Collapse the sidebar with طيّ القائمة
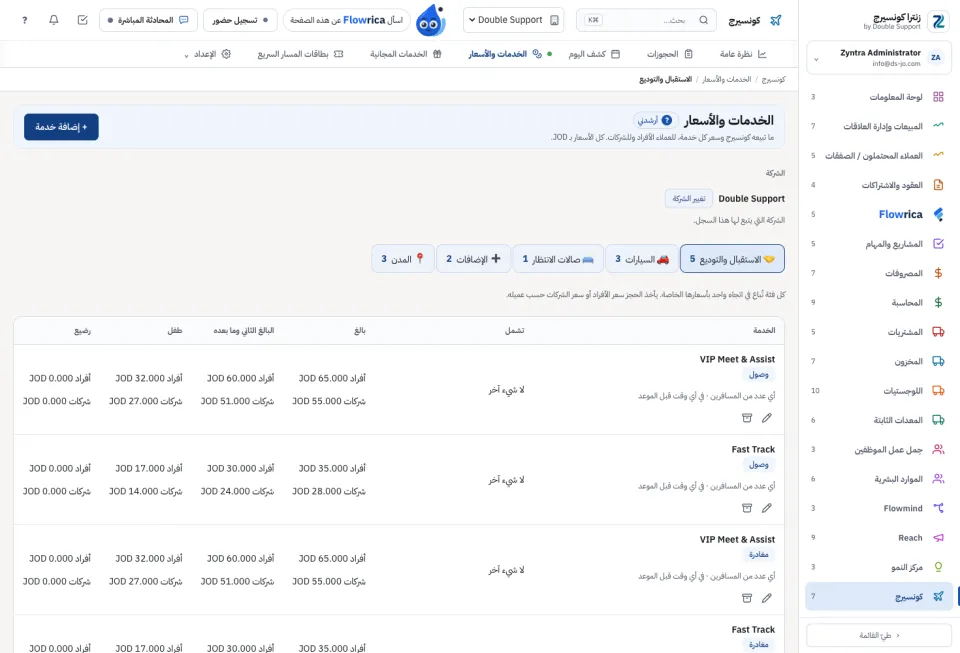This screenshot has height=653, width=960. point(879,635)
